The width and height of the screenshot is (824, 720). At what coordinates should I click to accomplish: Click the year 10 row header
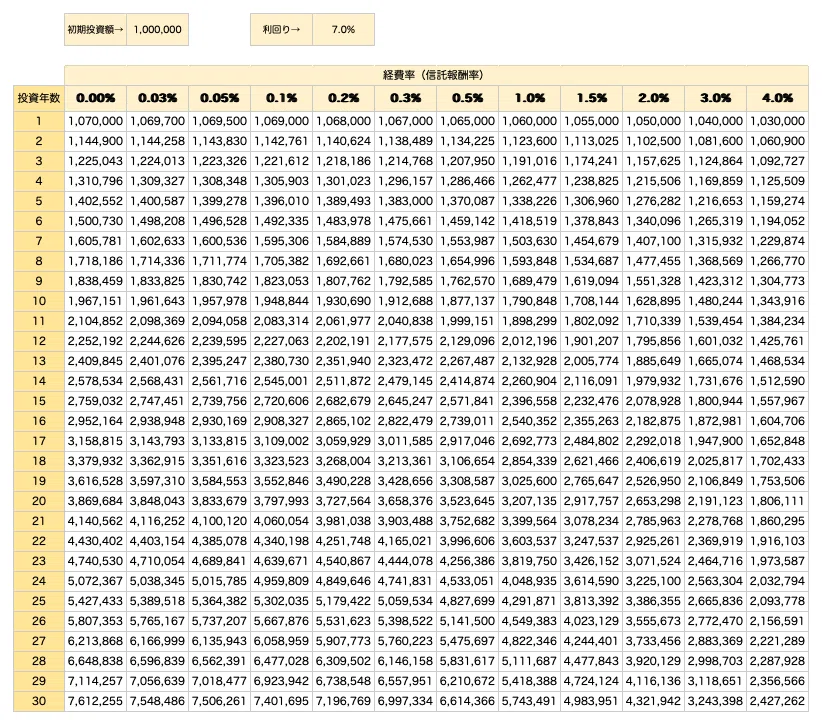(x=39, y=301)
